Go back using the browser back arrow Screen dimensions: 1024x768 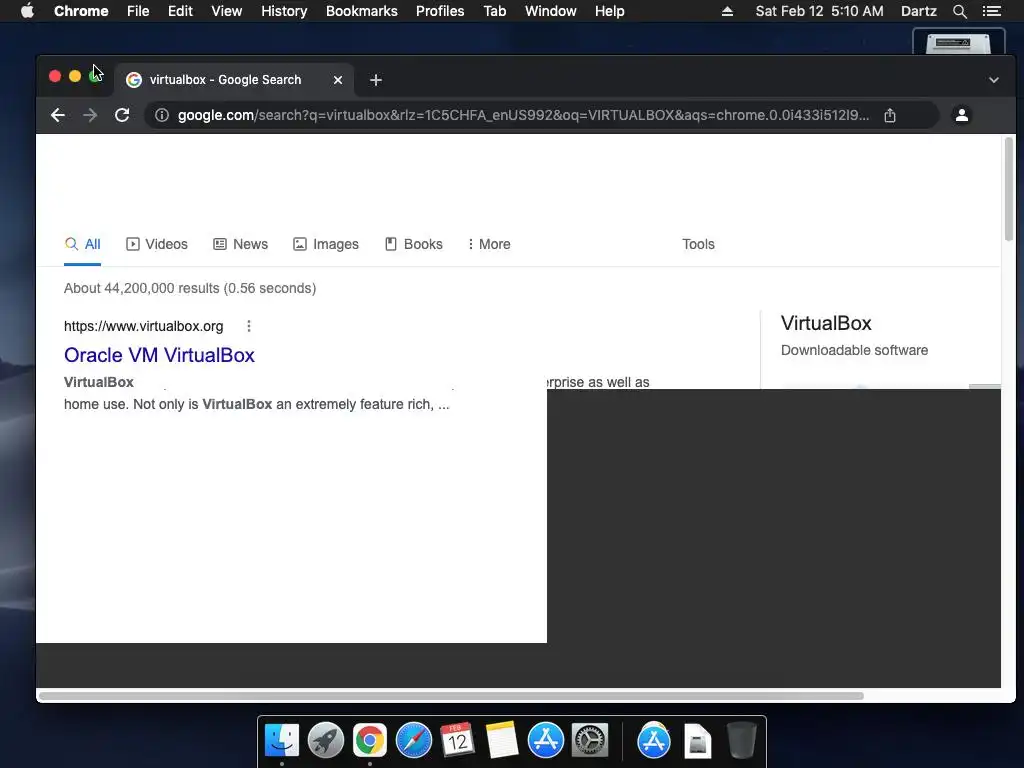pos(57,116)
